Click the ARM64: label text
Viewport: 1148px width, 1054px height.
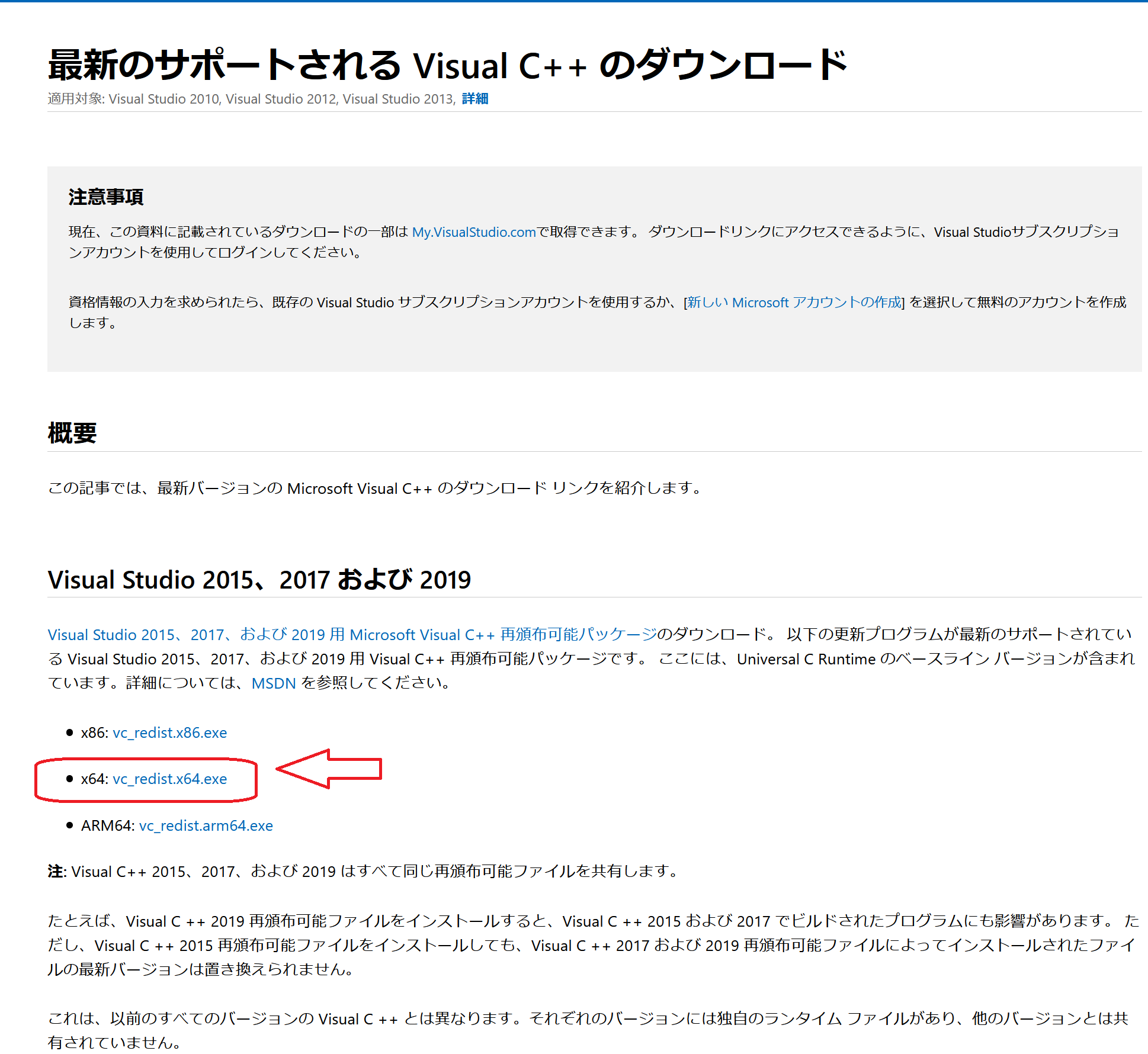(x=108, y=825)
